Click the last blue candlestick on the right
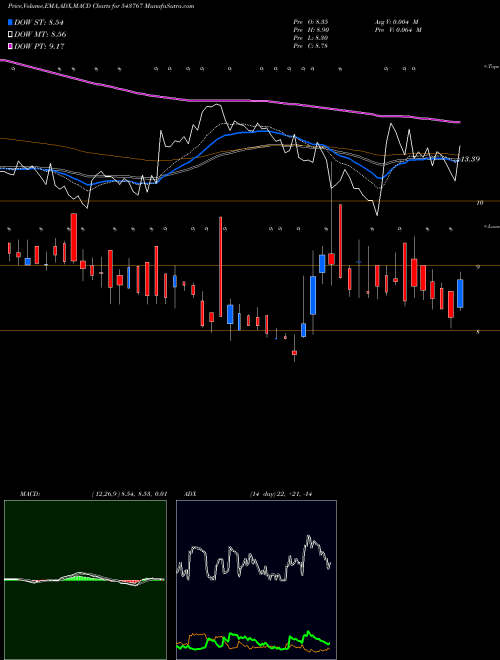 (460, 293)
